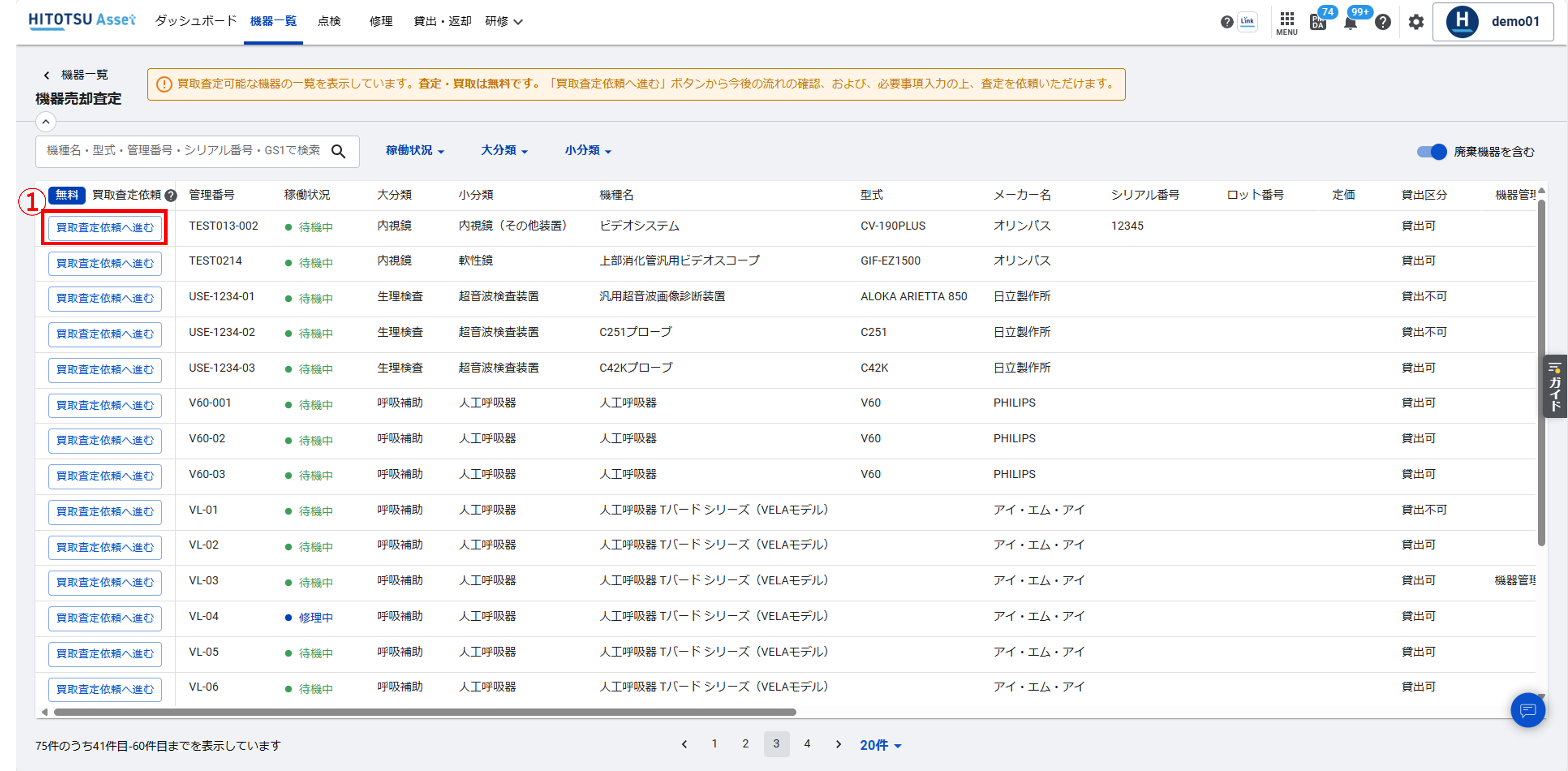Go to page 4

point(807,743)
